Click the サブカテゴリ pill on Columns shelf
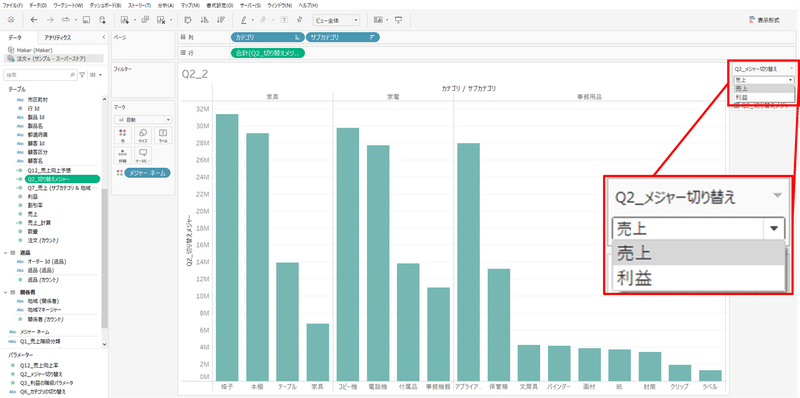Screen dimensions: 800x398 coord(343,37)
